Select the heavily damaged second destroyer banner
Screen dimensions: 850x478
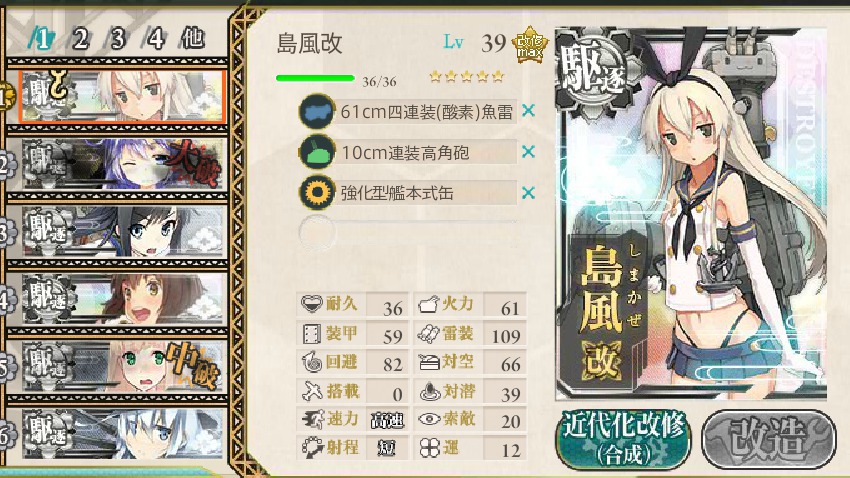[123, 164]
